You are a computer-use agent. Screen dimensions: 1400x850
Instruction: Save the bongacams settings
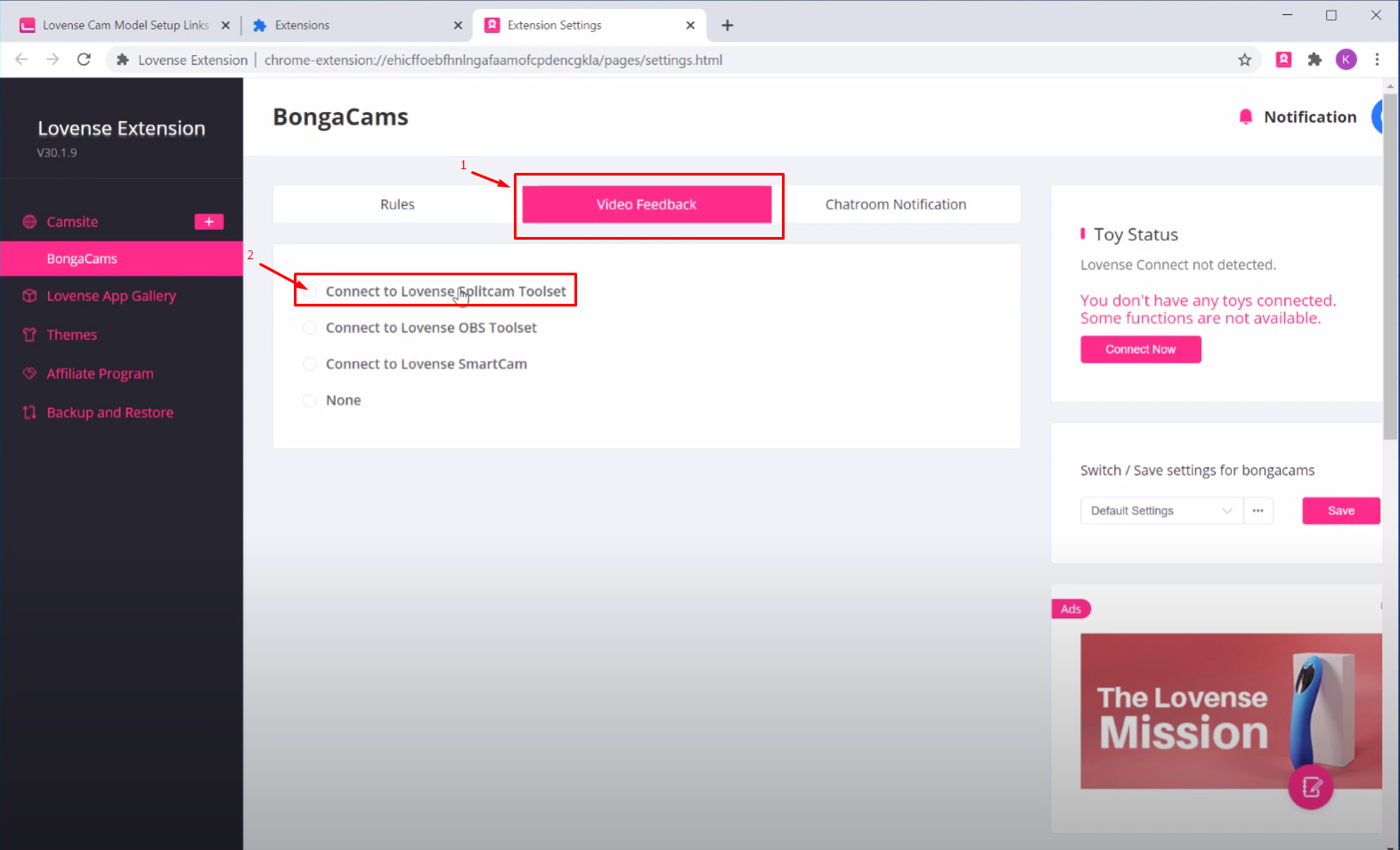[1341, 511]
